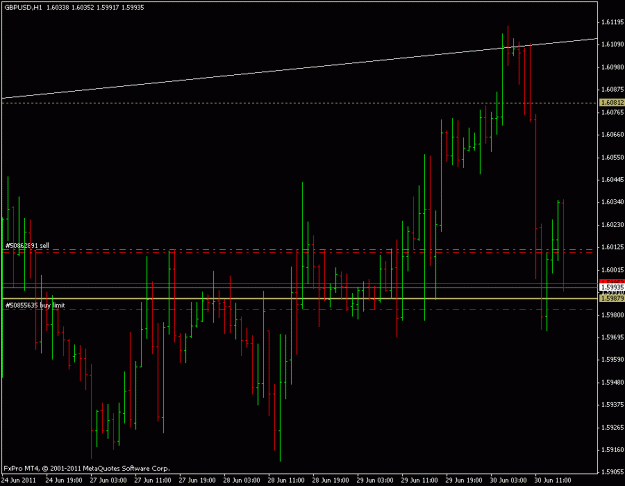625x486 pixels.
Task: Select the solid yellow horizontal price line
Action: 299,298
